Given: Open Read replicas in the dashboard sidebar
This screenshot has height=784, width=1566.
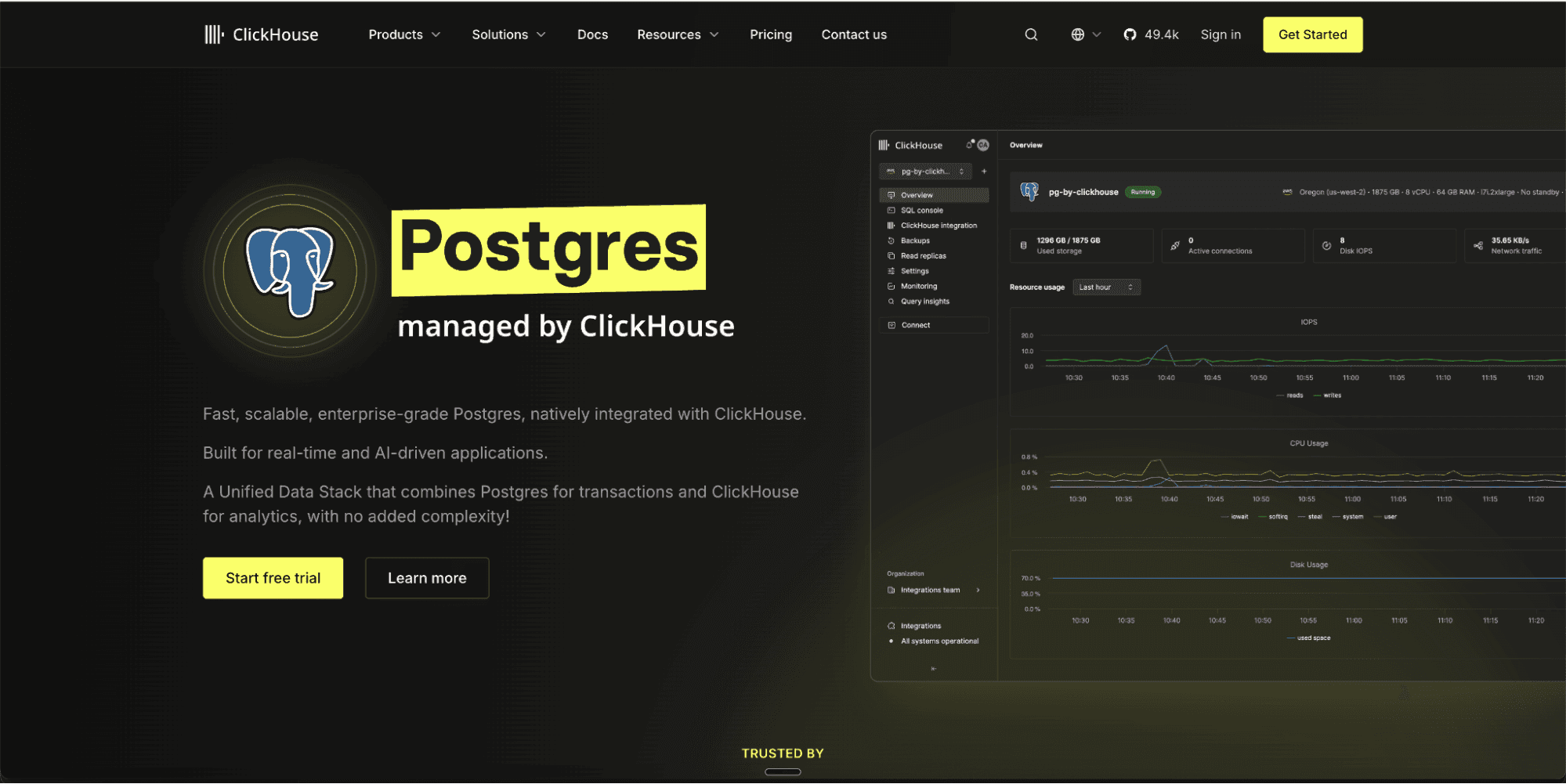Looking at the screenshot, I should pos(934,256).
